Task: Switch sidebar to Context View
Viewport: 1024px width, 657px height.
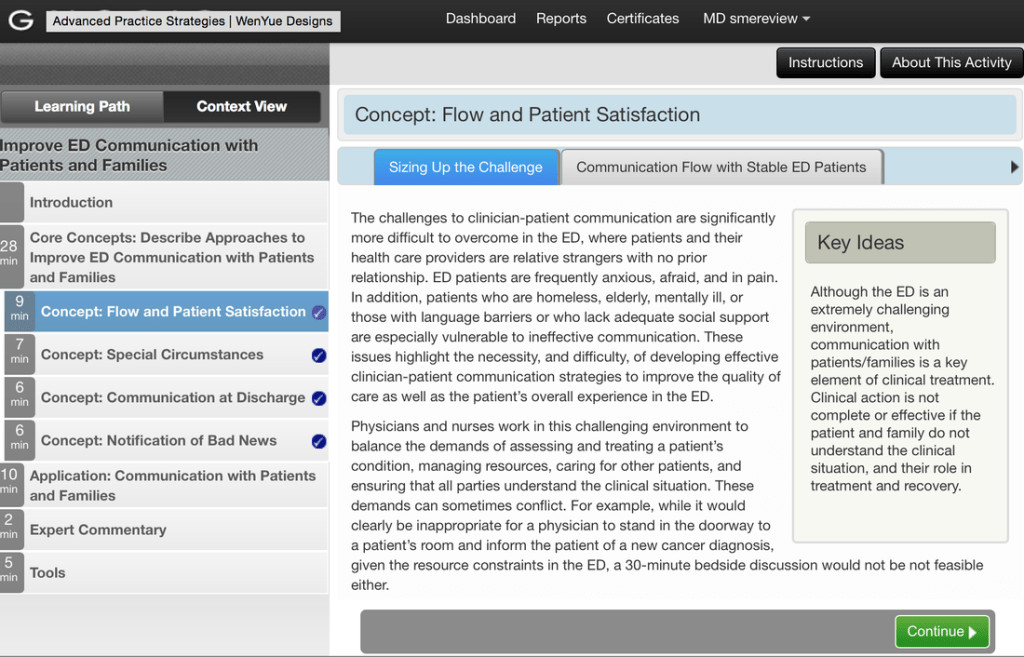Action: tap(241, 107)
